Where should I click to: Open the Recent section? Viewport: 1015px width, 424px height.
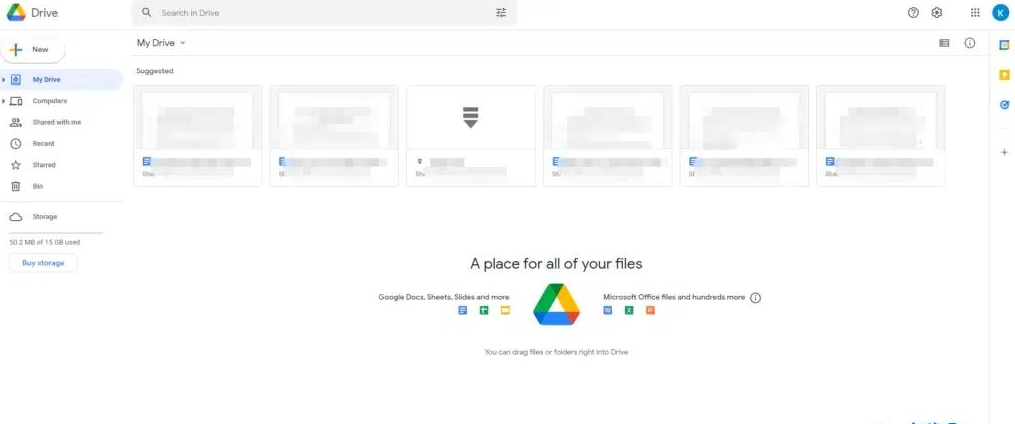click(x=43, y=144)
